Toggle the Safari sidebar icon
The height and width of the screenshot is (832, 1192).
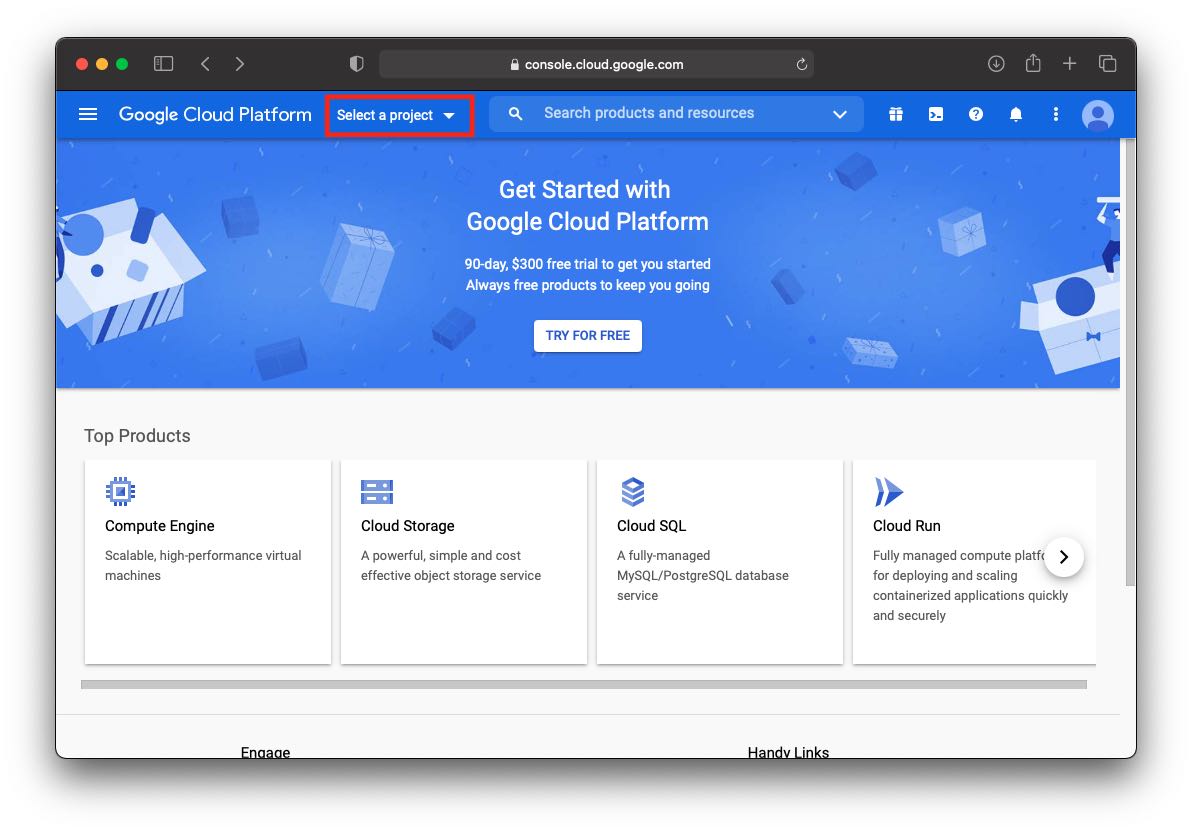click(163, 64)
